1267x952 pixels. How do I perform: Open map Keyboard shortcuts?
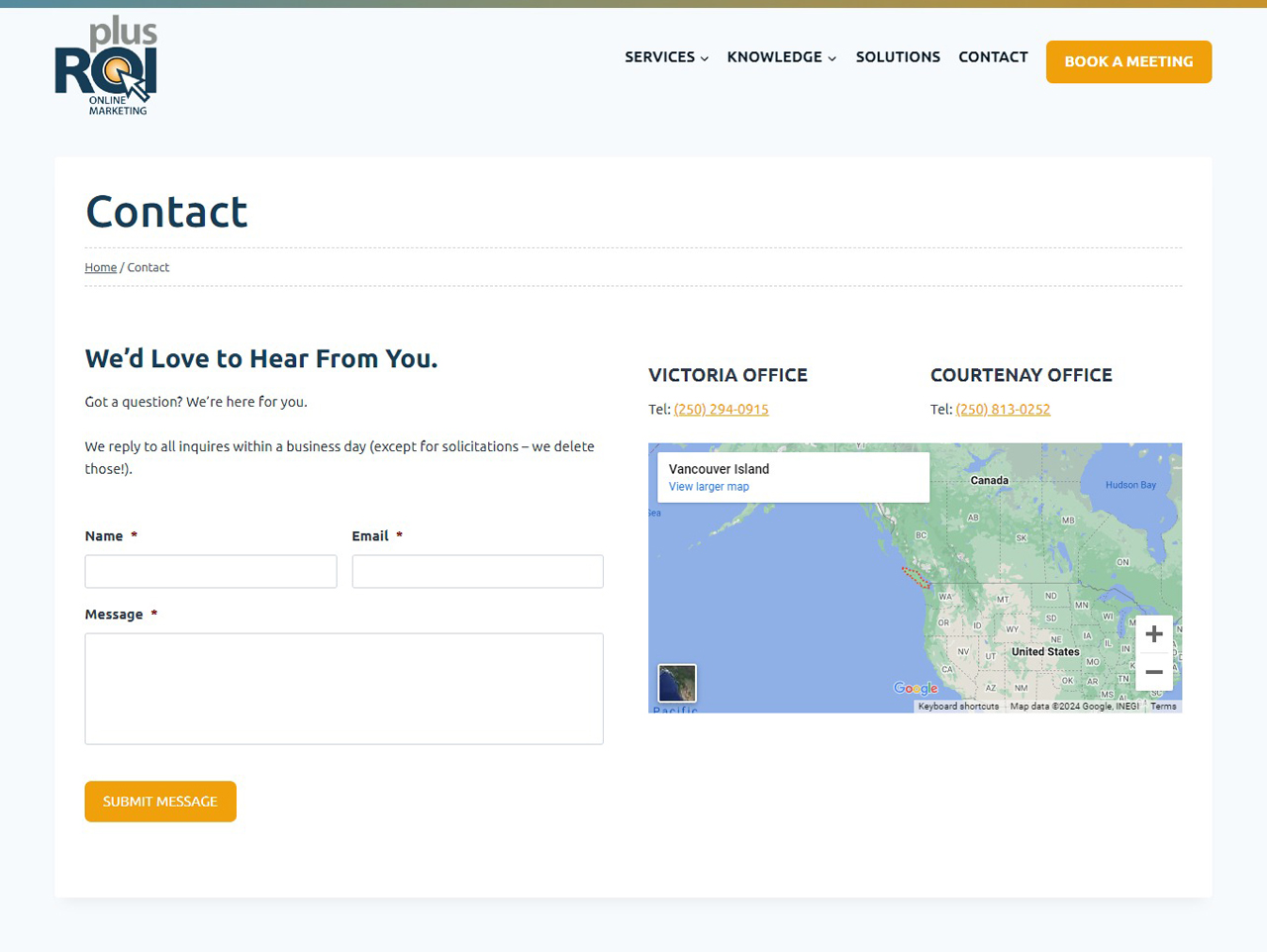[x=958, y=707]
